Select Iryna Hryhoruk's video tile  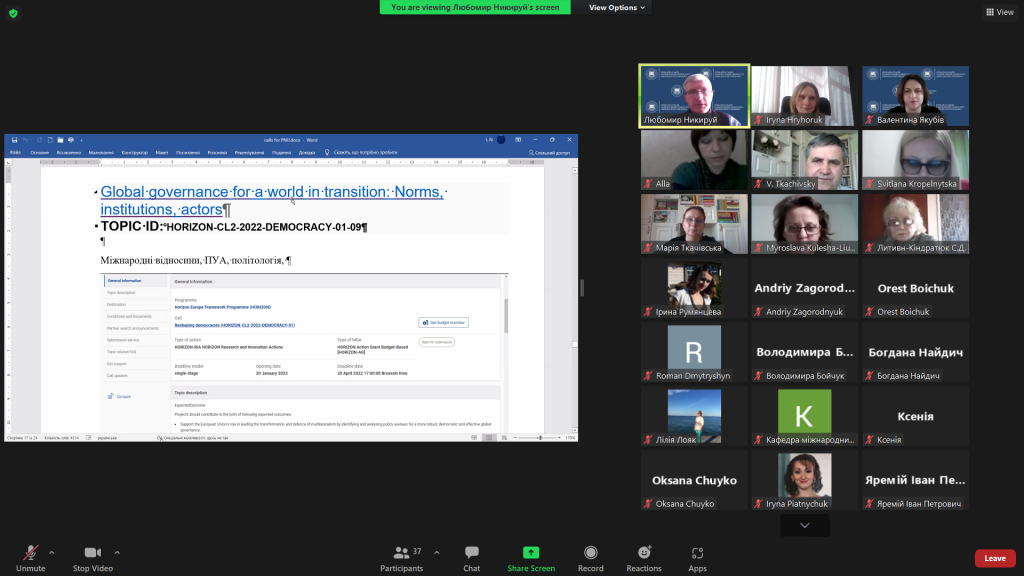(805, 96)
